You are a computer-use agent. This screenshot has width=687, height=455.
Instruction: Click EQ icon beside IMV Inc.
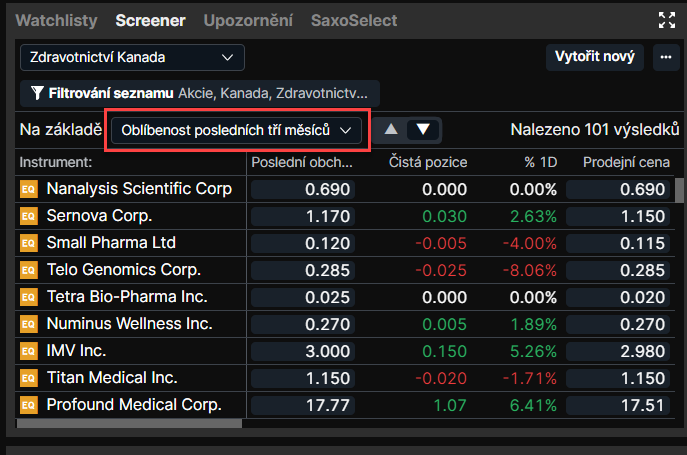click(x=29, y=351)
